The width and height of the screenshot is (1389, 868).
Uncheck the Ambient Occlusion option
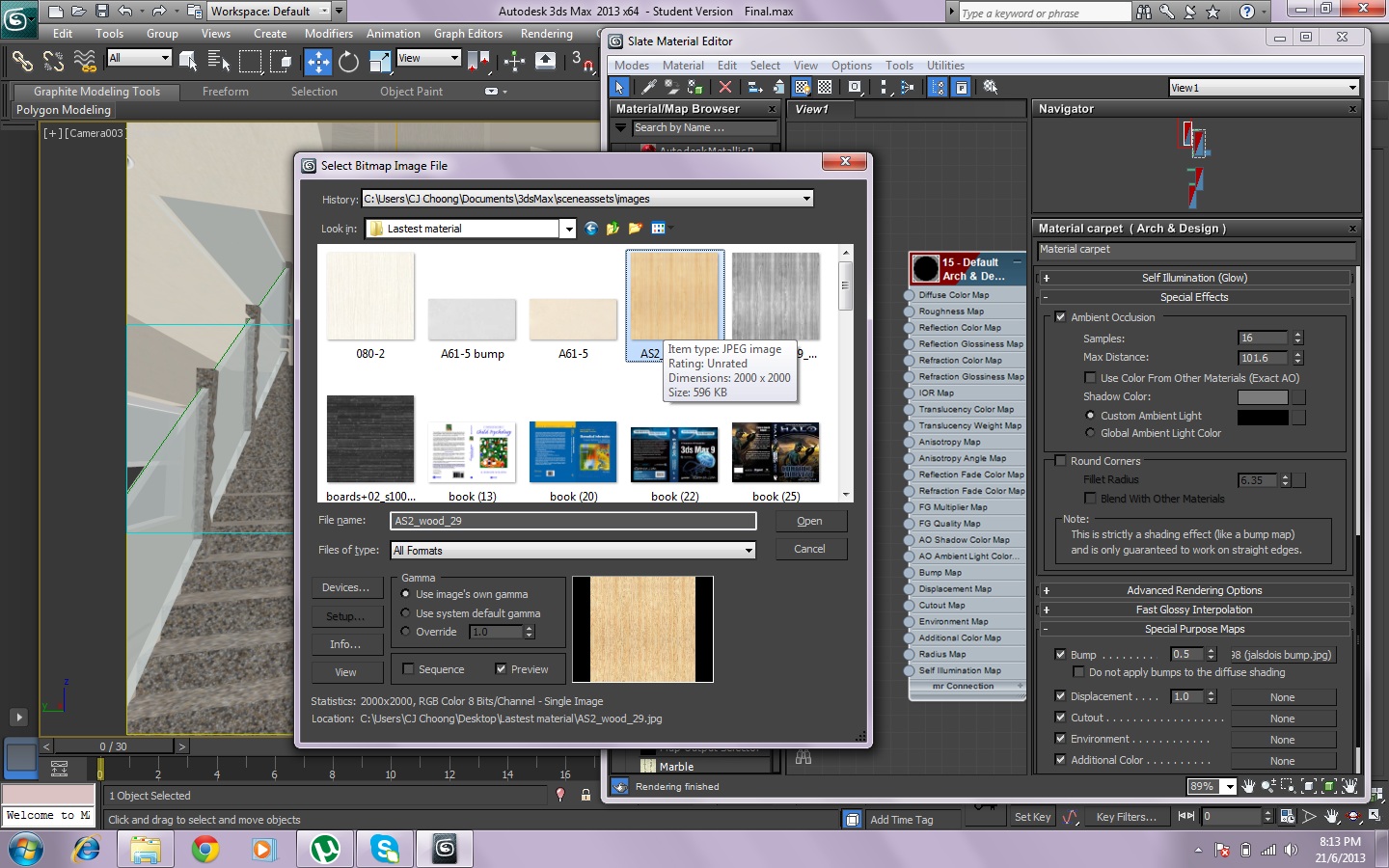click(x=1060, y=317)
